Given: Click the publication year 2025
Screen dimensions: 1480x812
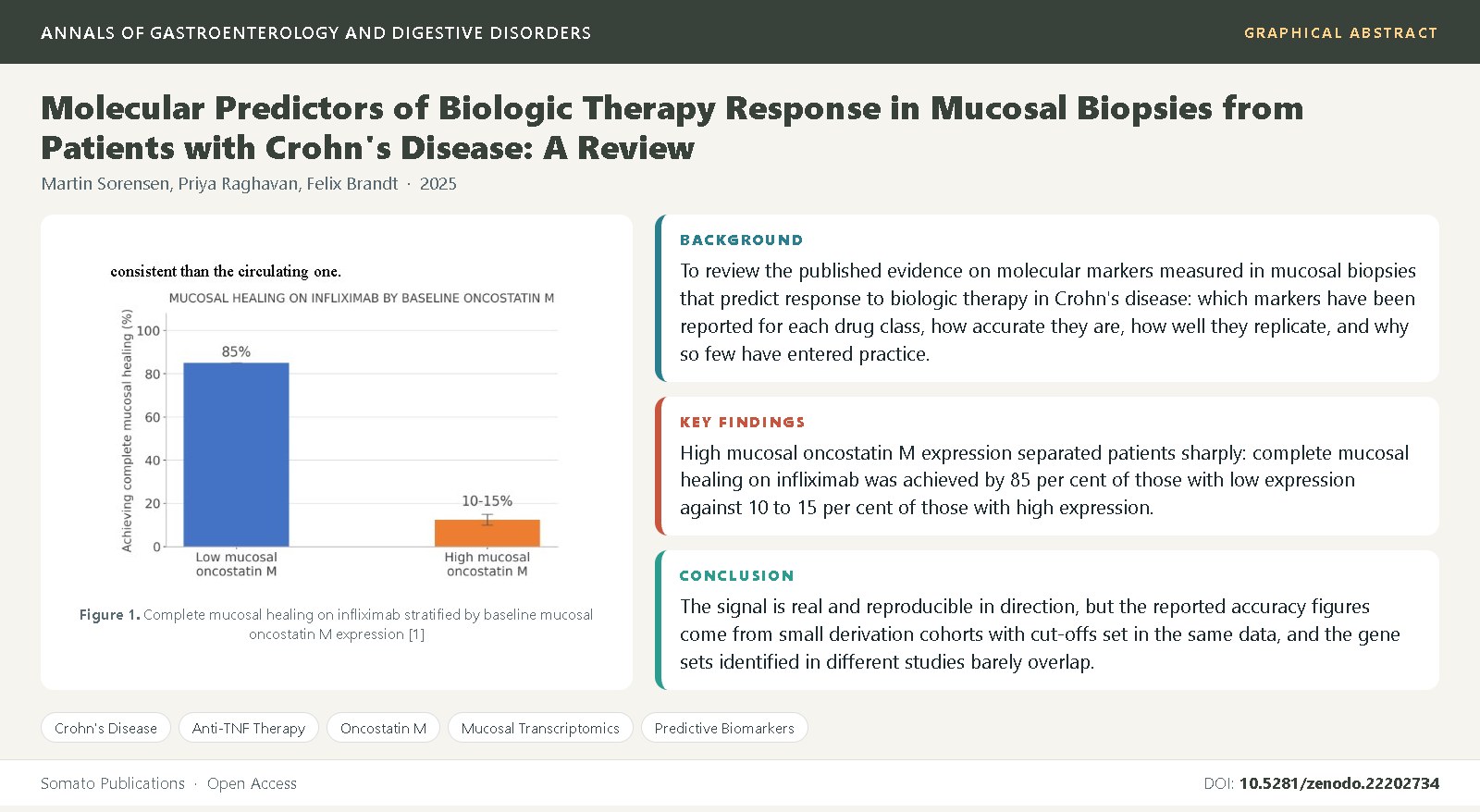Looking at the screenshot, I should click(438, 184).
